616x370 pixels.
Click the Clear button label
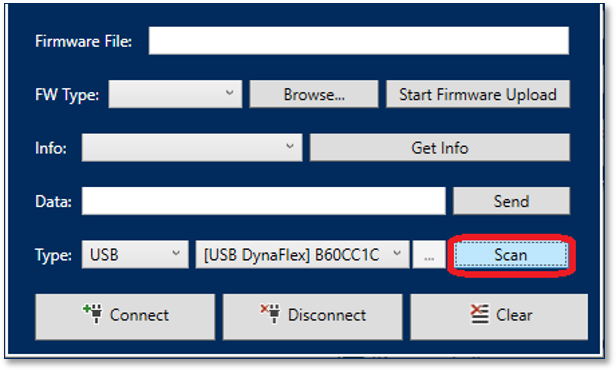click(x=514, y=315)
